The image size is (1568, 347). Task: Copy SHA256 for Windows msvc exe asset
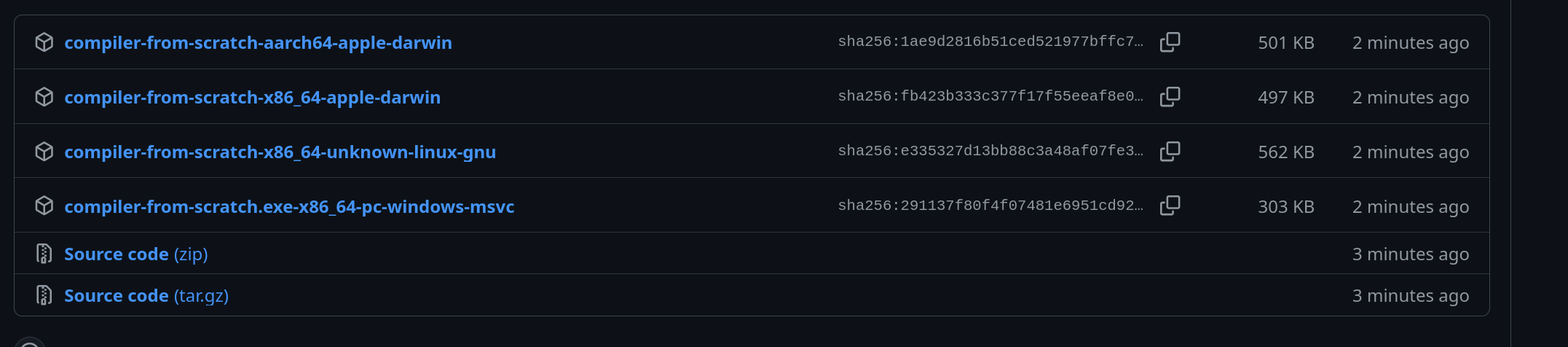tap(1170, 206)
